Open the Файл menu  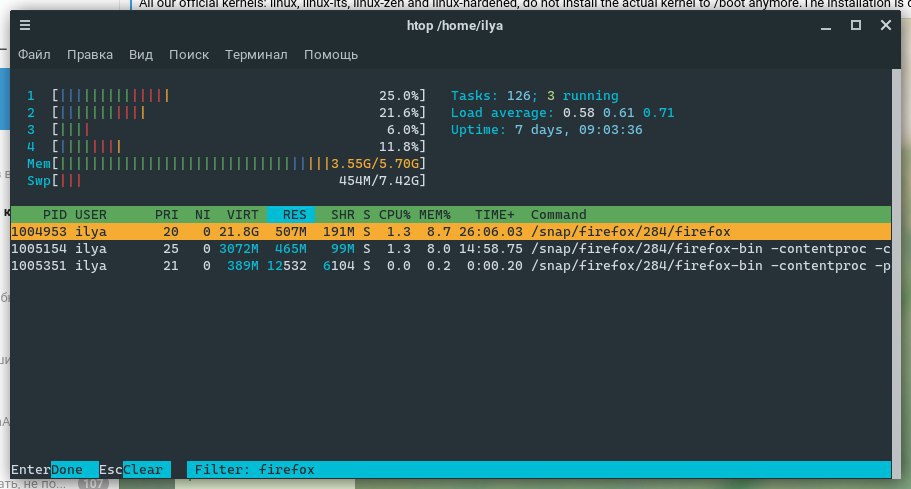[x=34, y=55]
